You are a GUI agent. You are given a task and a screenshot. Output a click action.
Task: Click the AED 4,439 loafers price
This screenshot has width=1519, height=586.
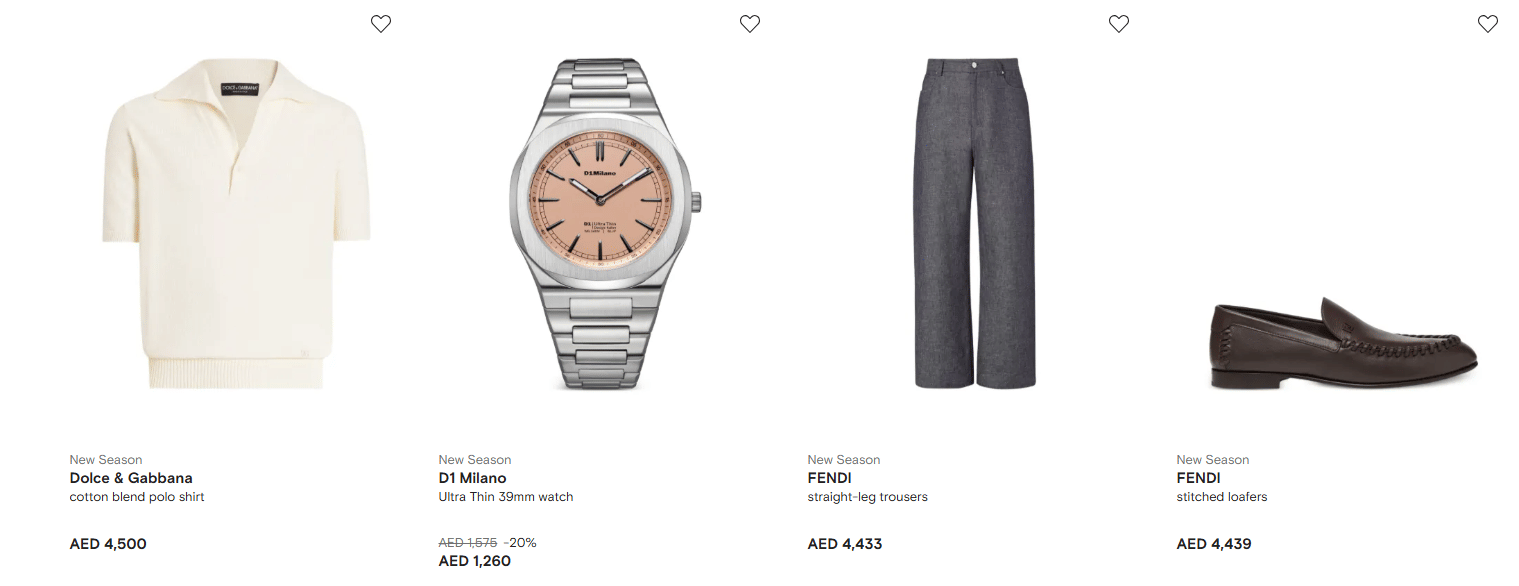[1214, 544]
